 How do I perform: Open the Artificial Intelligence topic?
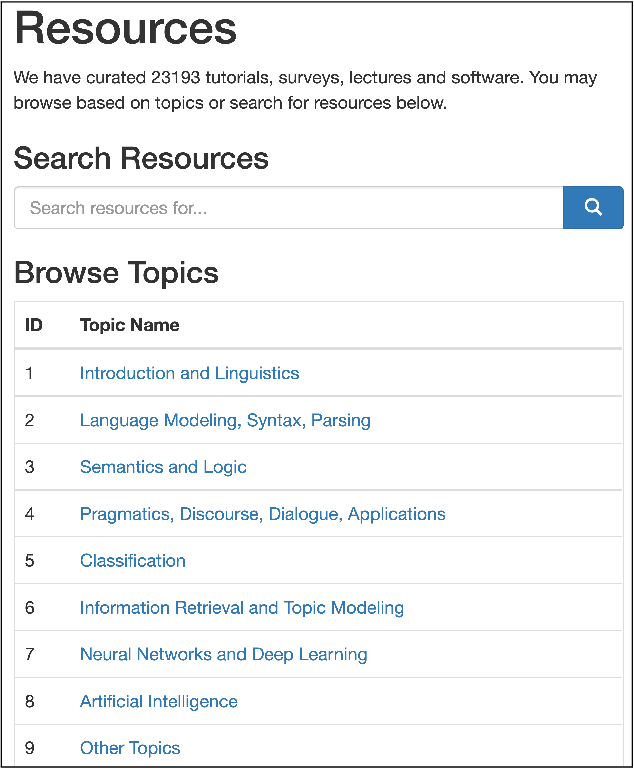[159, 702]
